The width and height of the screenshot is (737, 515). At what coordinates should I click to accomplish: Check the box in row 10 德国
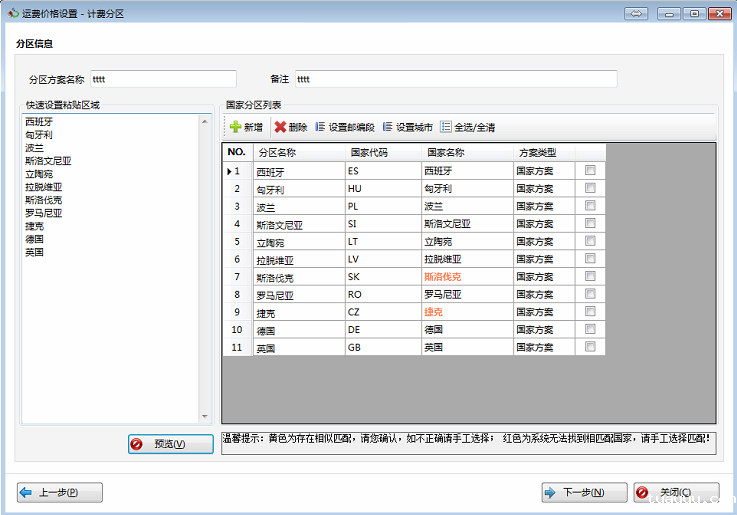coord(590,329)
